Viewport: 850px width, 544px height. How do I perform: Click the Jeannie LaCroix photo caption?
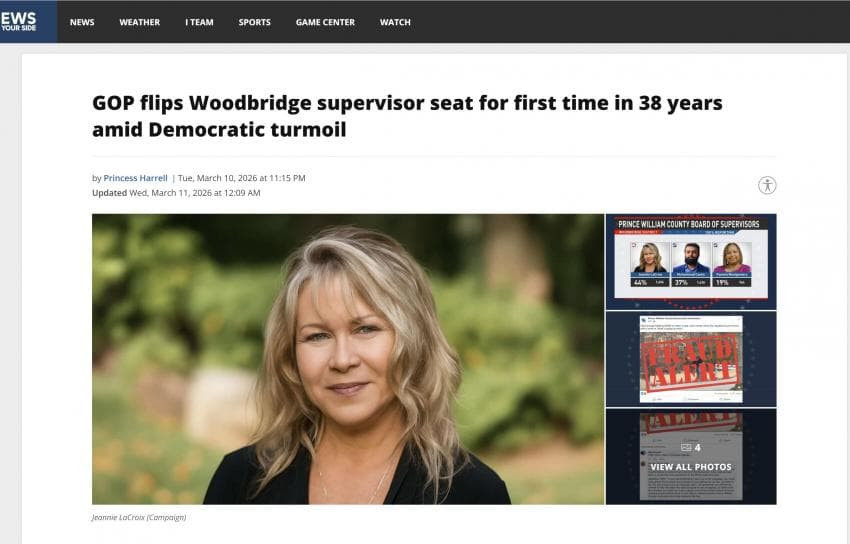click(x=139, y=517)
